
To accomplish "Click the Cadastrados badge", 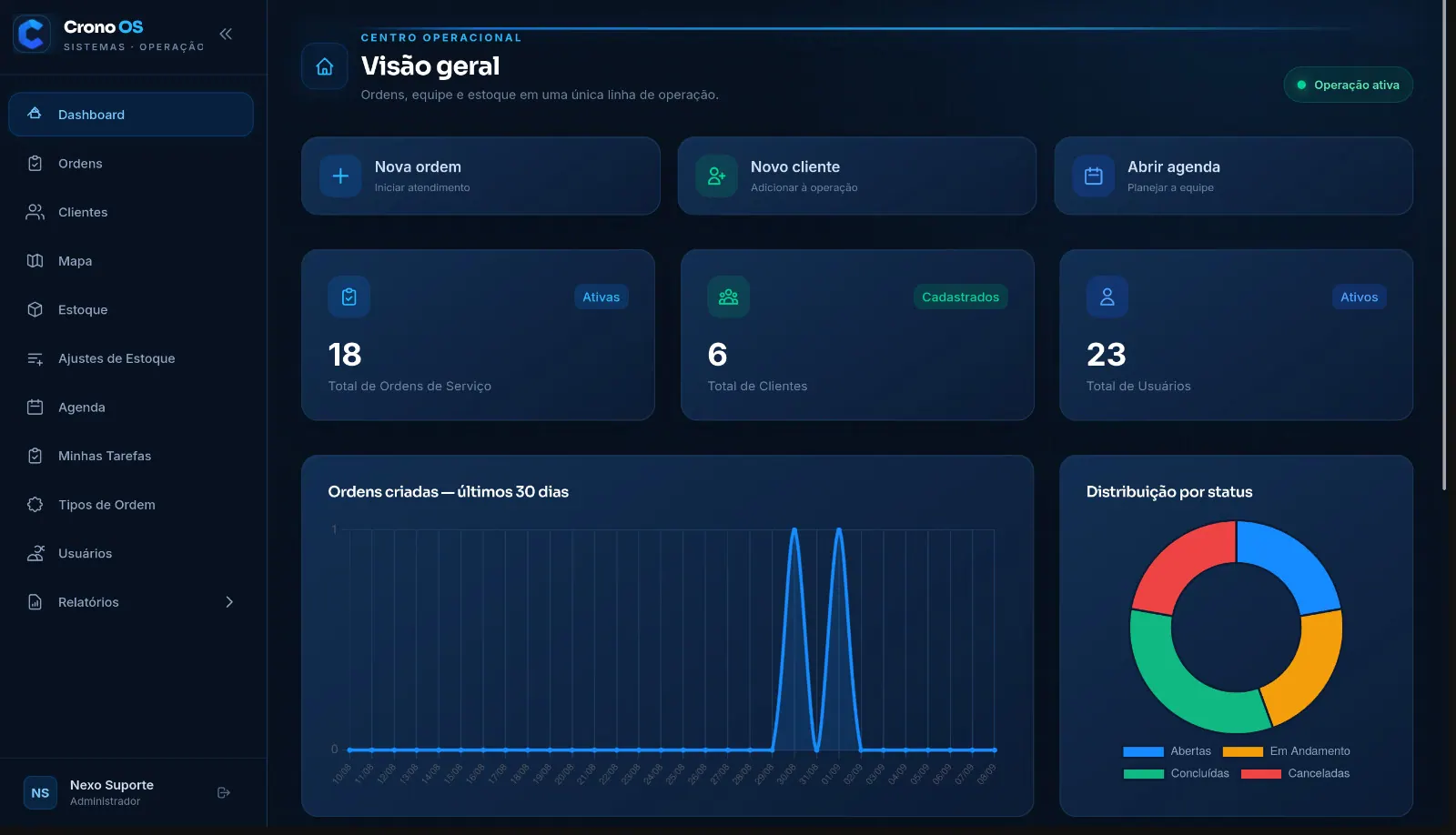I will [x=961, y=297].
